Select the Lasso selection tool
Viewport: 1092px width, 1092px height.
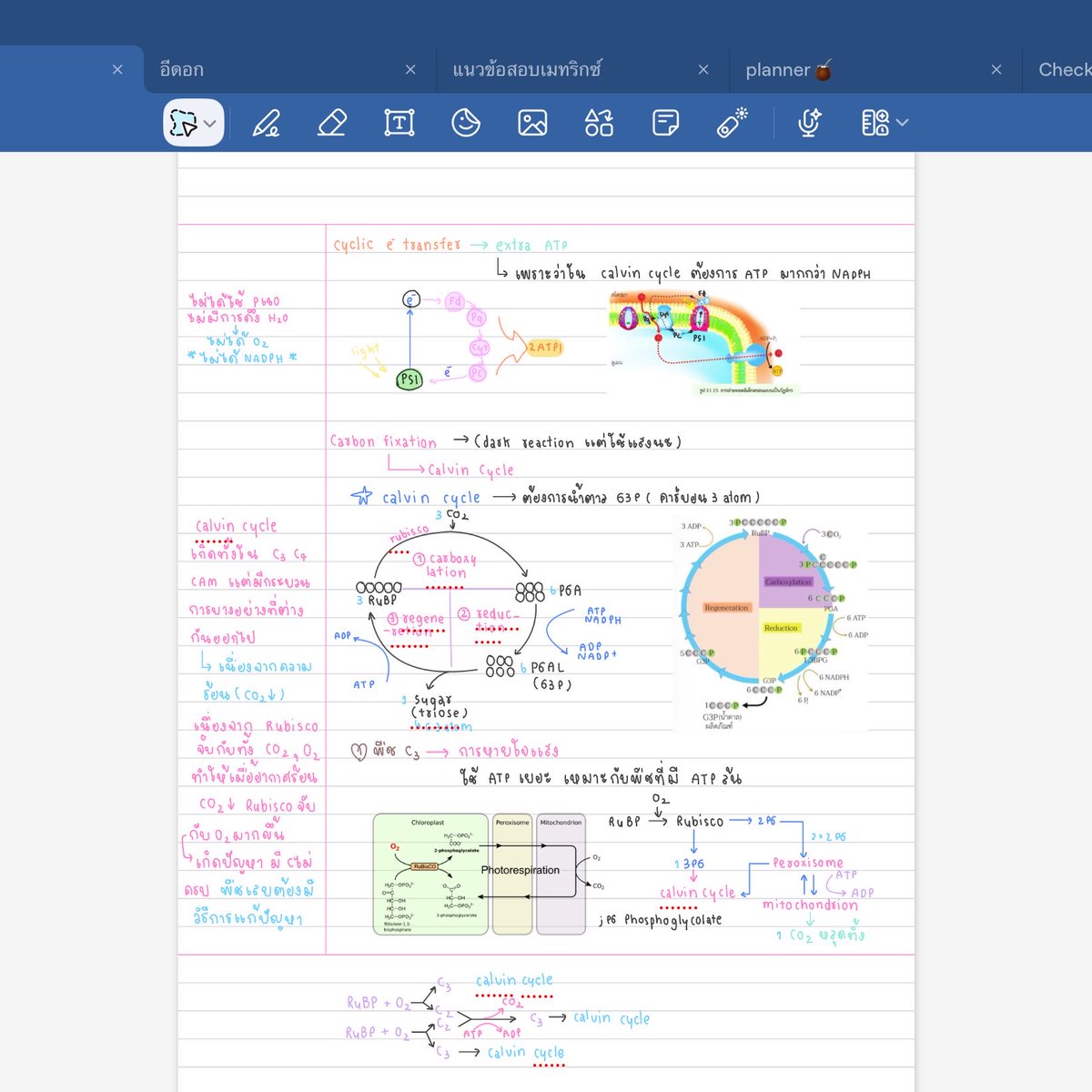click(x=184, y=123)
